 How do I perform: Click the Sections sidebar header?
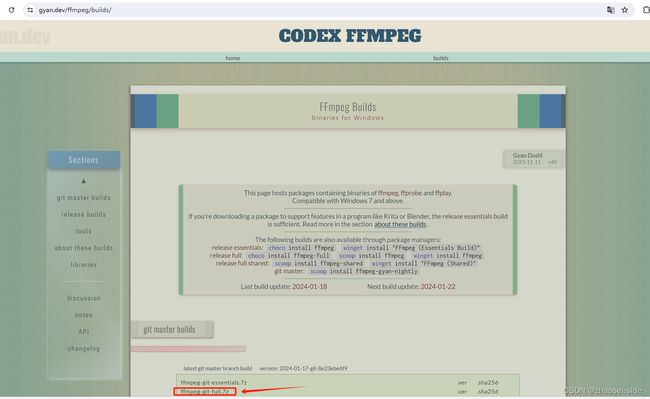tap(84, 160)
